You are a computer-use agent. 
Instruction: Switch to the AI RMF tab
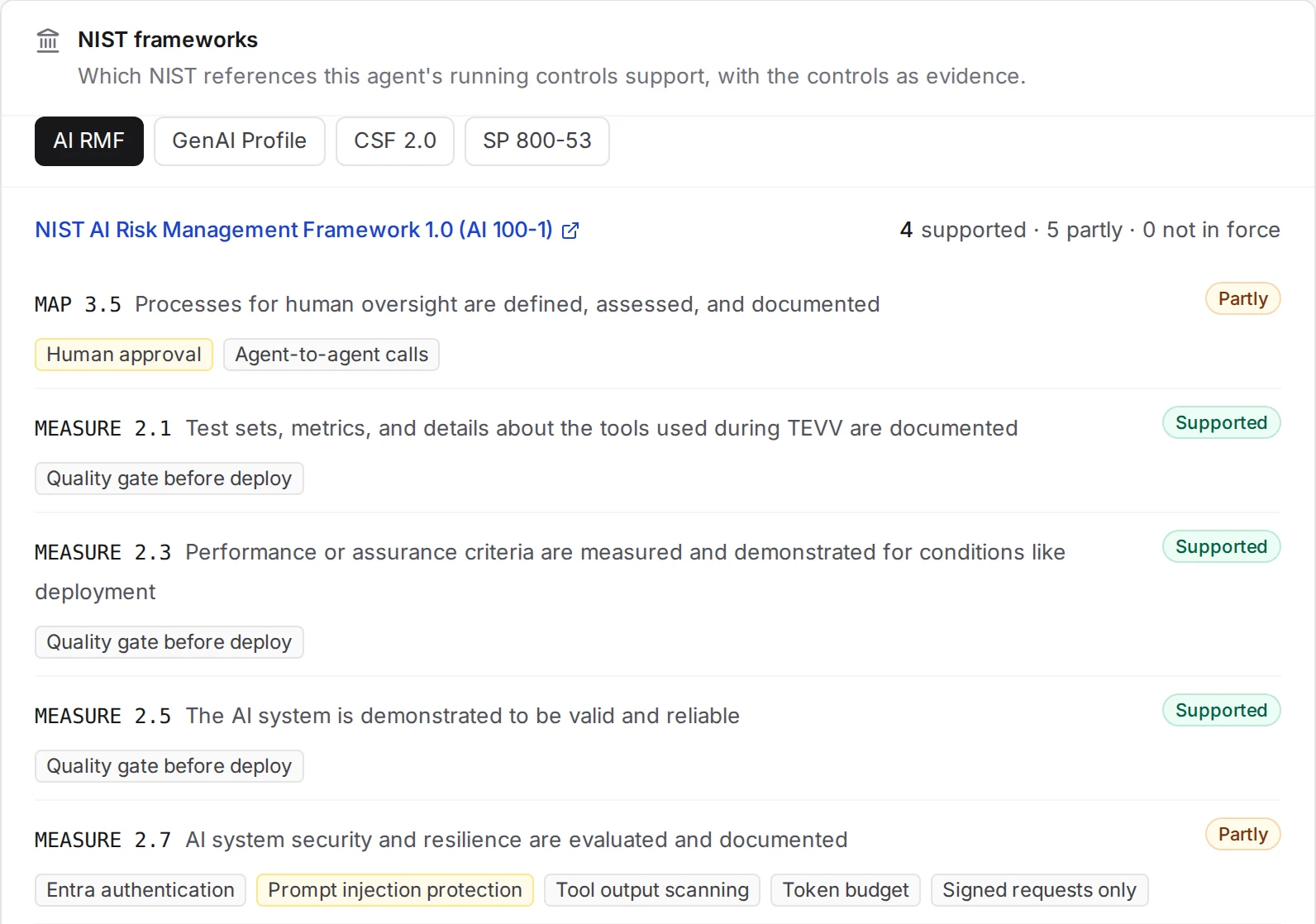click(x=89, y=141)
